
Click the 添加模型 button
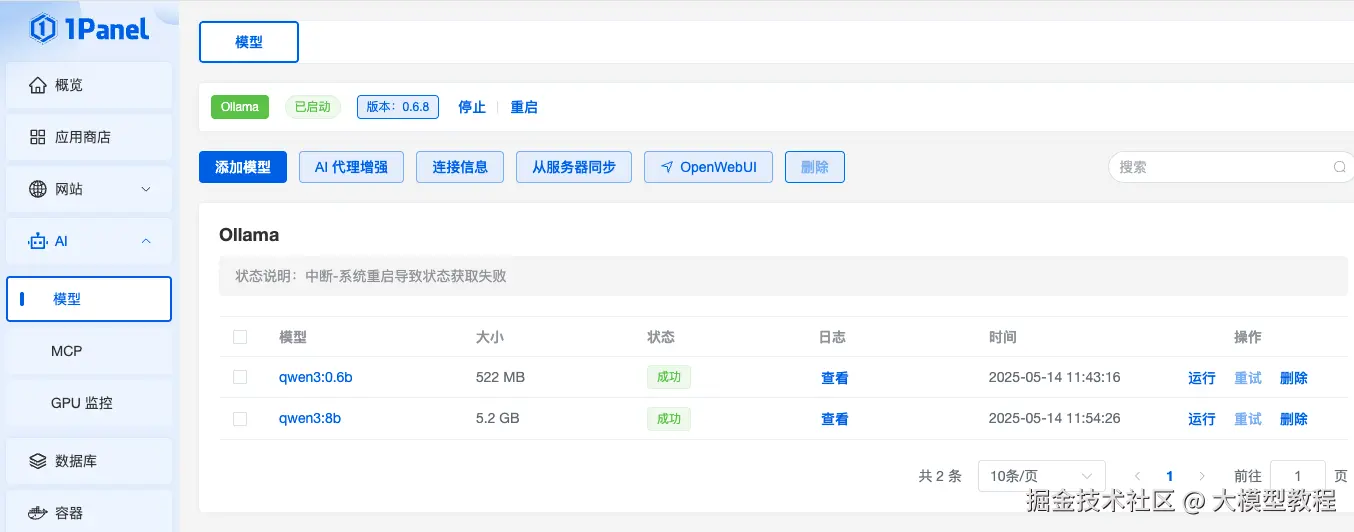tap(243, 167)
